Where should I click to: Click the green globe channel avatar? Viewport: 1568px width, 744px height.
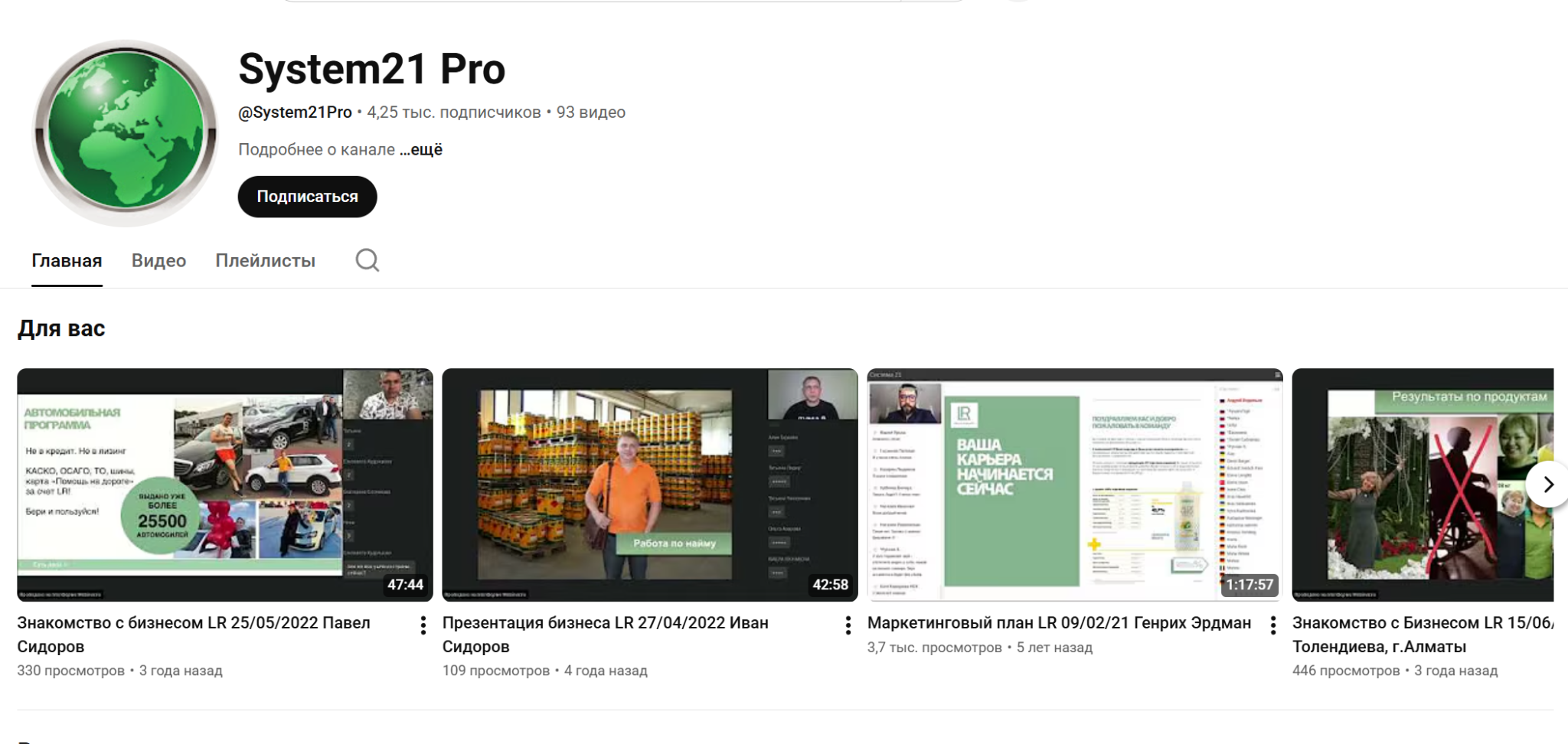tap(126, 132)
